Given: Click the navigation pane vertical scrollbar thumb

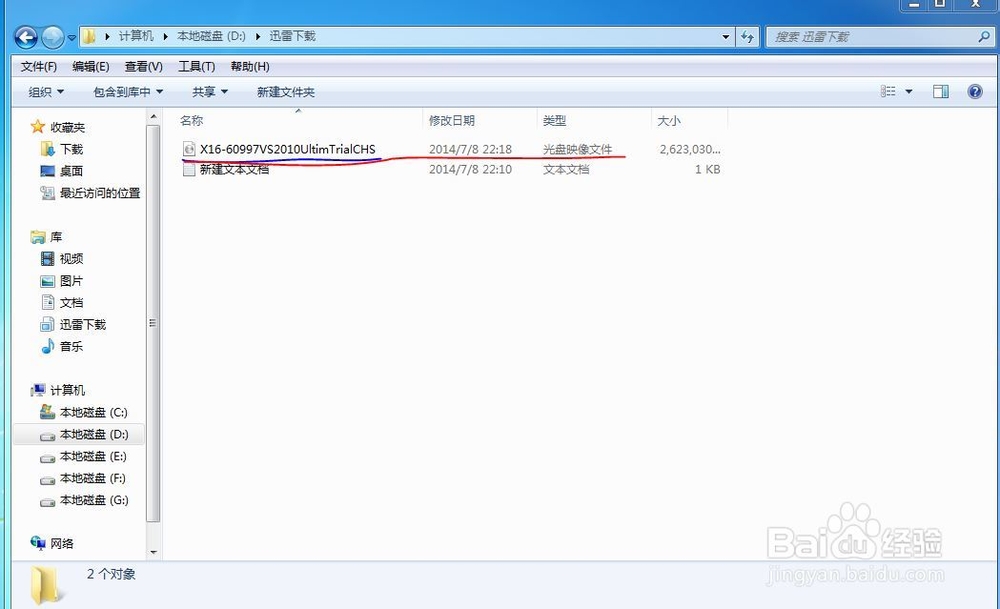Looking at the screenshot, I should click(153, 324).
